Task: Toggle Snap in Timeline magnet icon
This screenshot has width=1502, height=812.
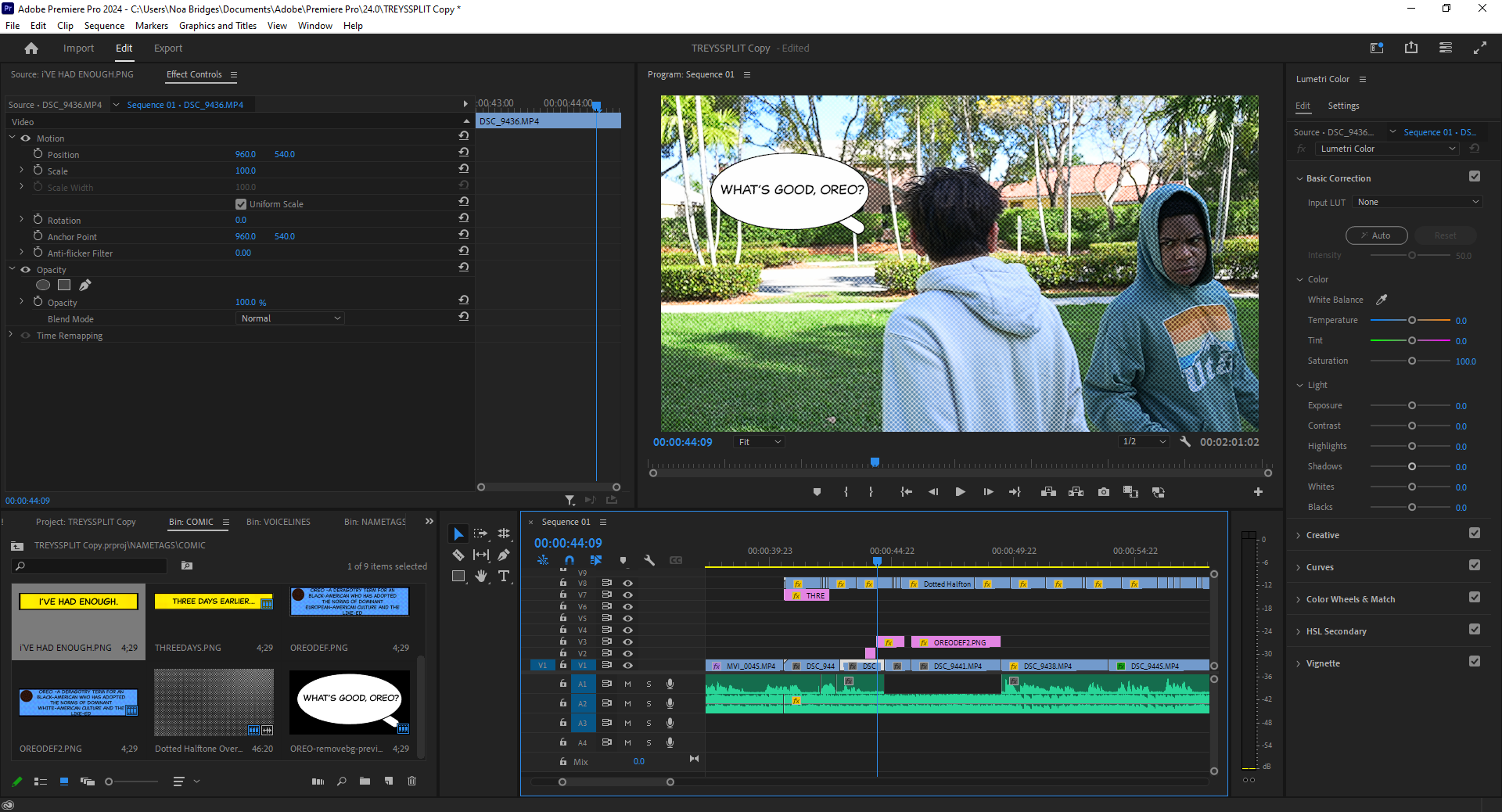Action: coord(570,560)
